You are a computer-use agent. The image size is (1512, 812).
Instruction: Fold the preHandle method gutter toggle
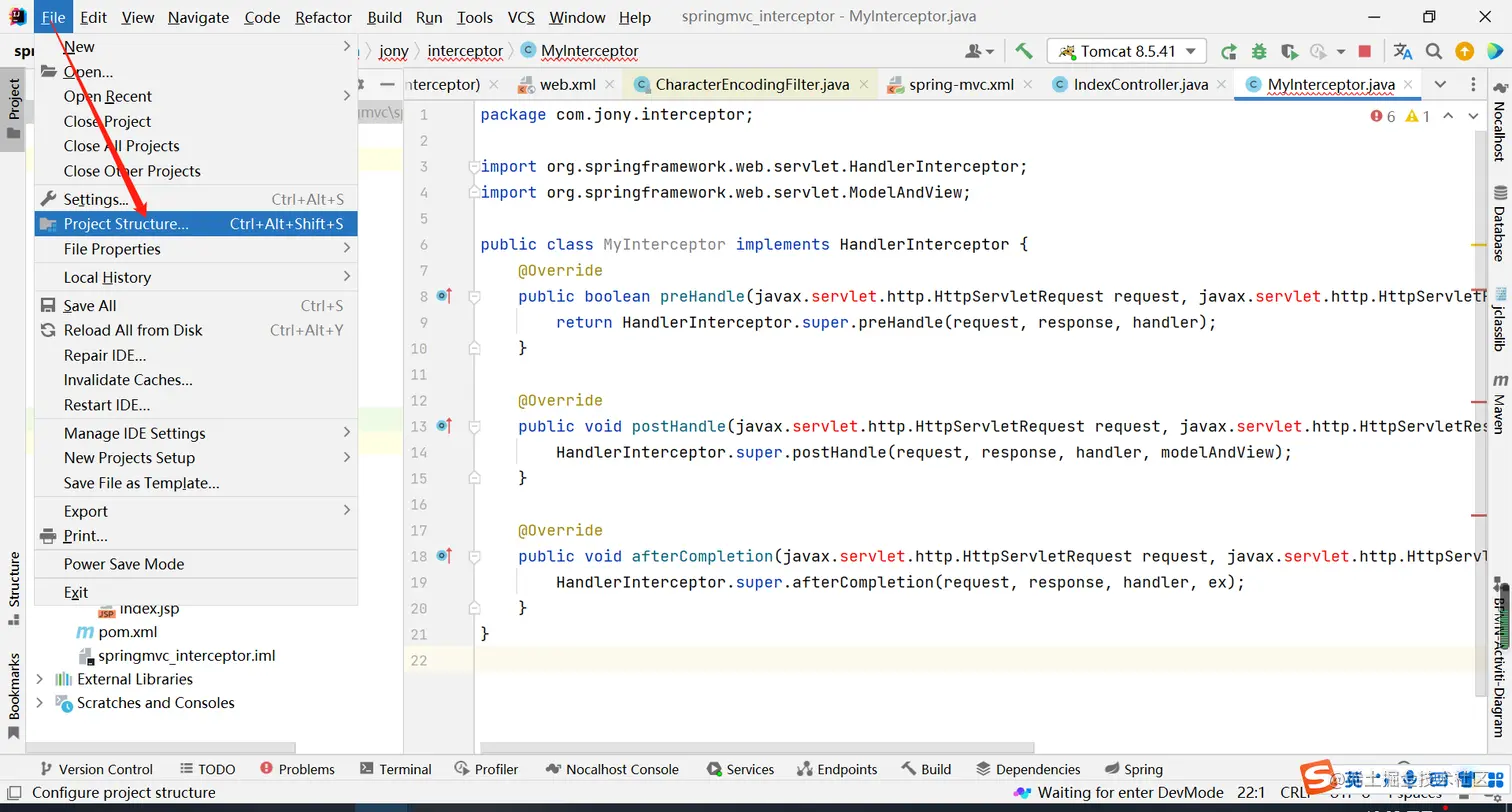click(x=475, y=296)
